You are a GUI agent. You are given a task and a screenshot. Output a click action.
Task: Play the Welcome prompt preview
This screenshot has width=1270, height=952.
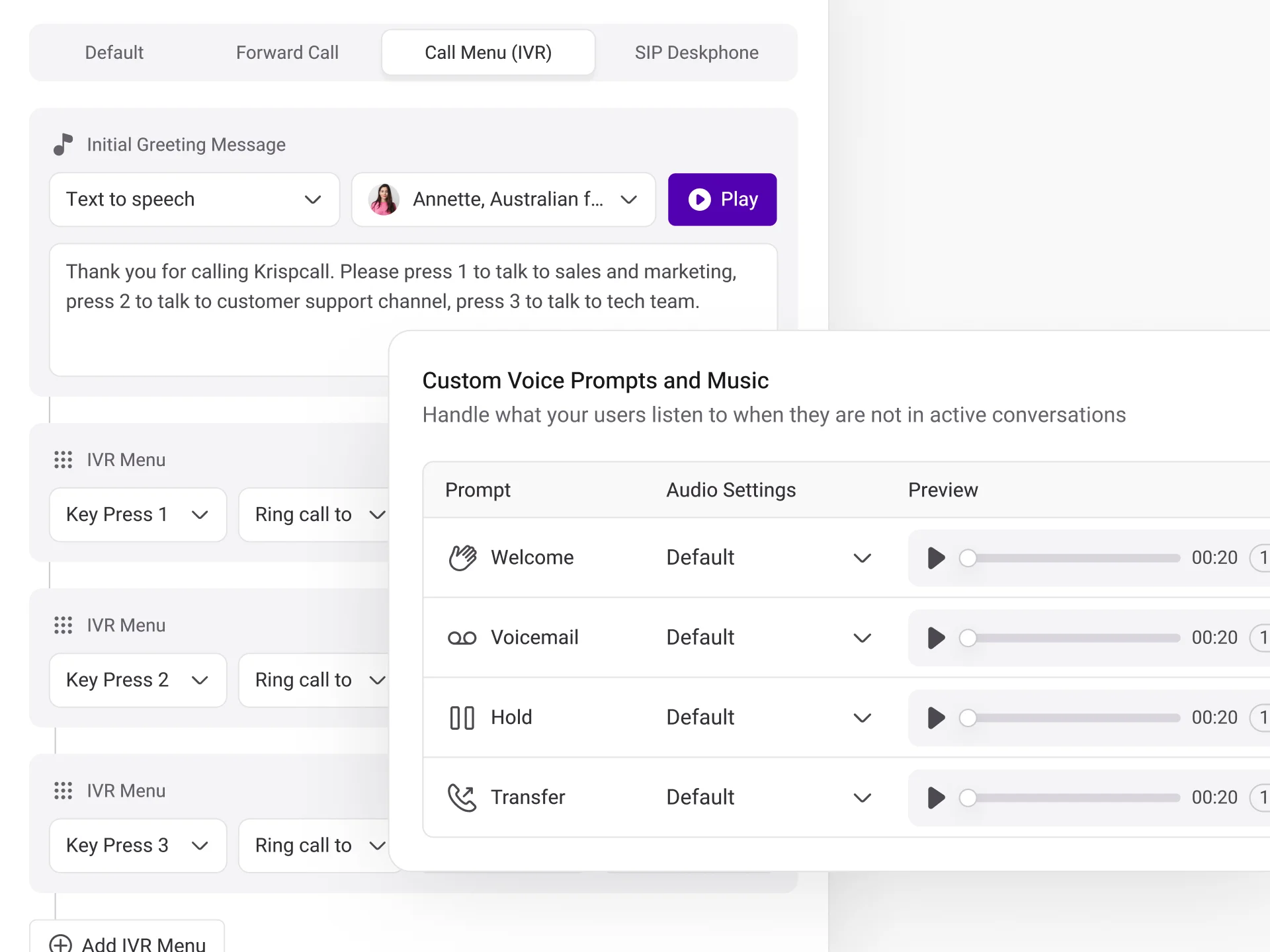point(935,557)
